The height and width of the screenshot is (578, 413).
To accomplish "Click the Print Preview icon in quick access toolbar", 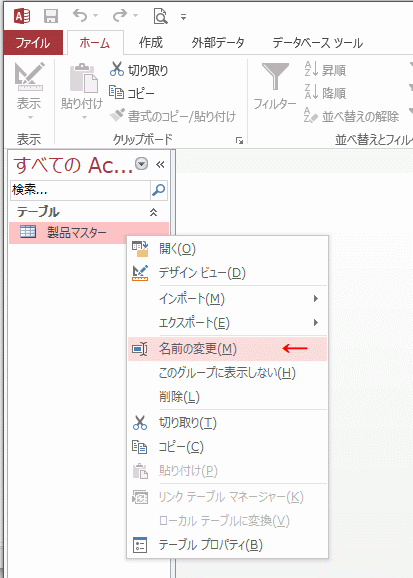I will coord(160,16).
